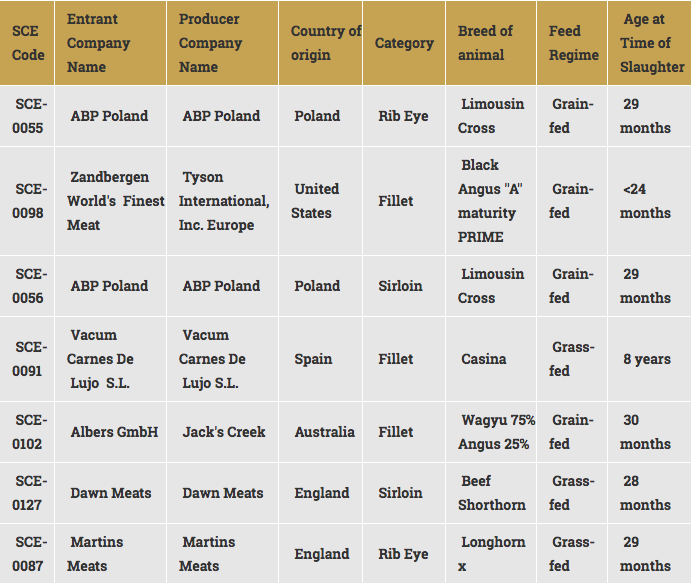Click the SCE Code column header

(28, 43)
